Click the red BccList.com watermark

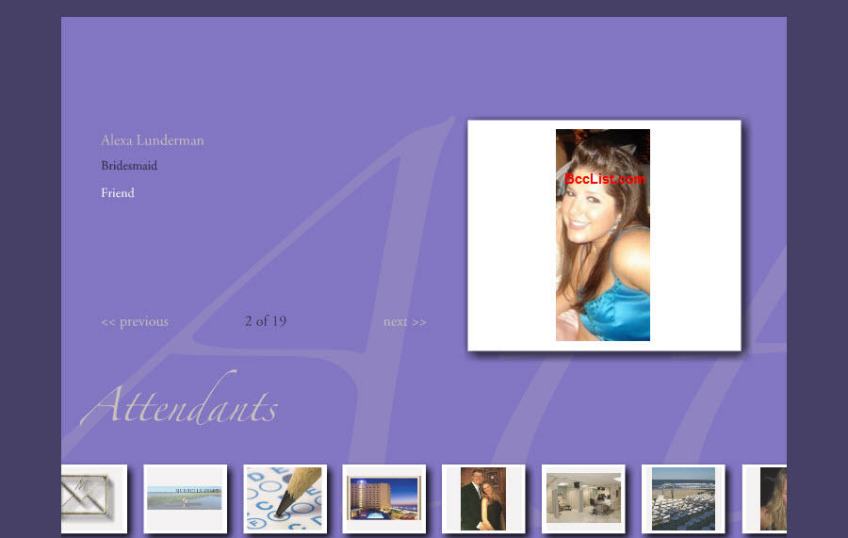604,179
